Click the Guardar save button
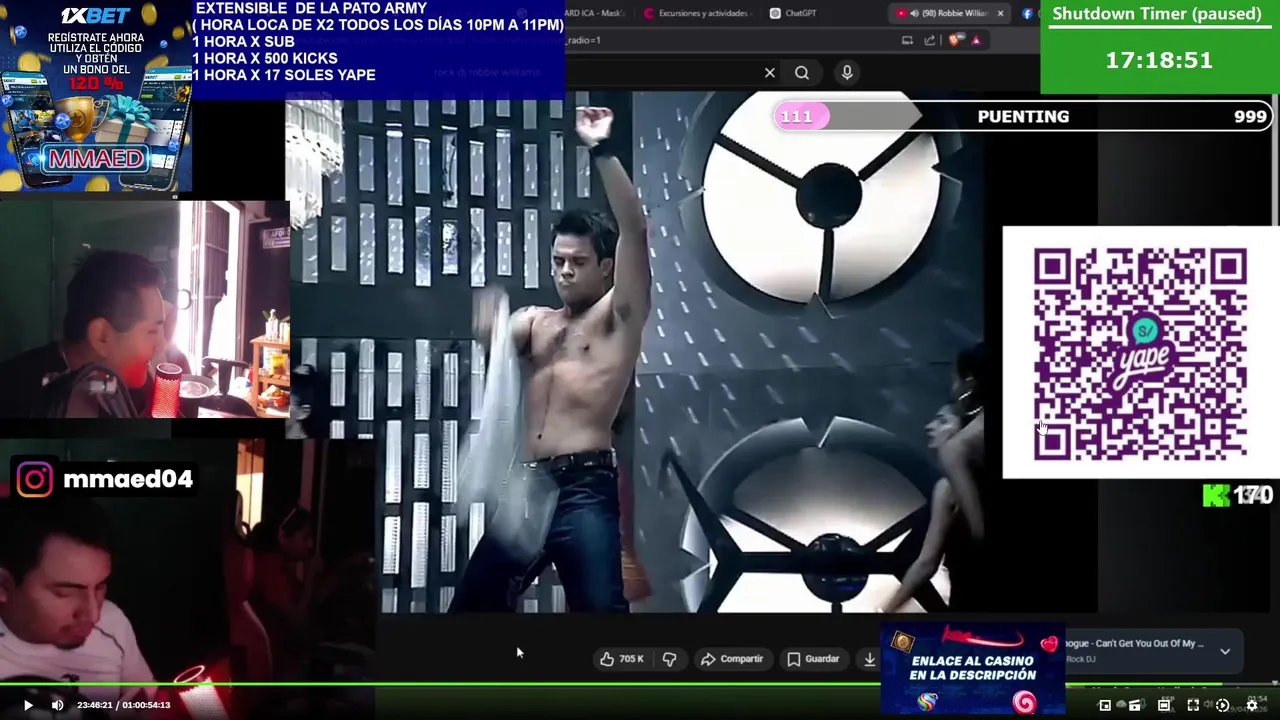This screenshot has height=720, width=1280. pyautogui.click(x=812, y=659)
